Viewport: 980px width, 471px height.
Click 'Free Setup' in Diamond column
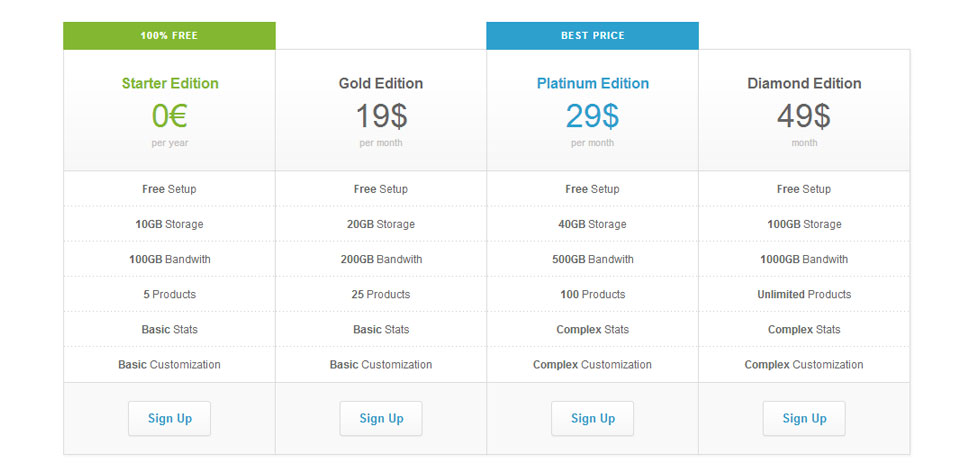(804, 189)
